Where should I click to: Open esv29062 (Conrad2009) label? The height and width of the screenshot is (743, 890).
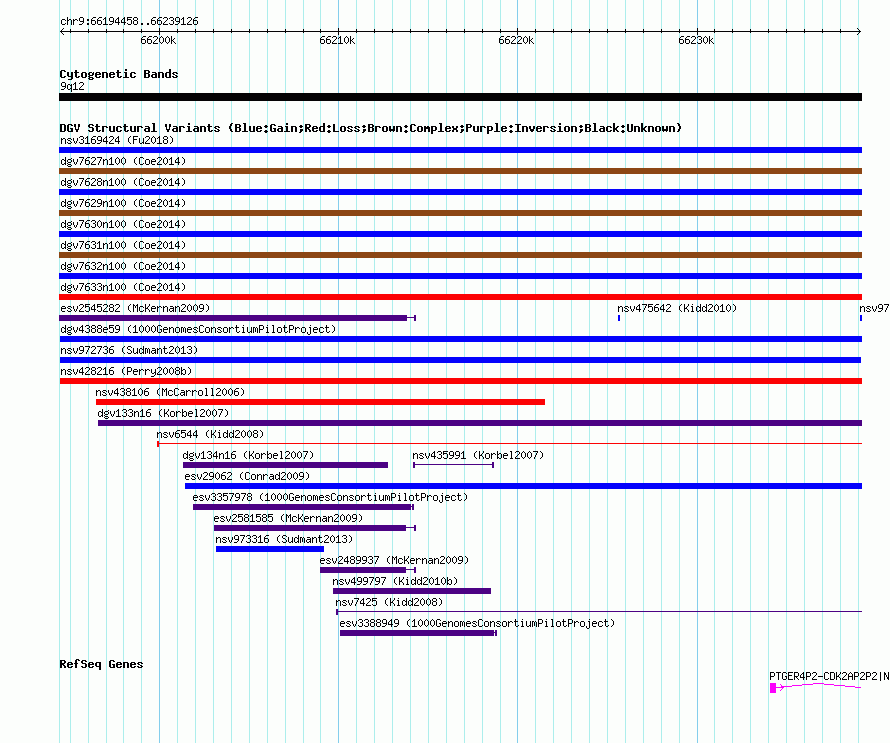click(247, 476)
